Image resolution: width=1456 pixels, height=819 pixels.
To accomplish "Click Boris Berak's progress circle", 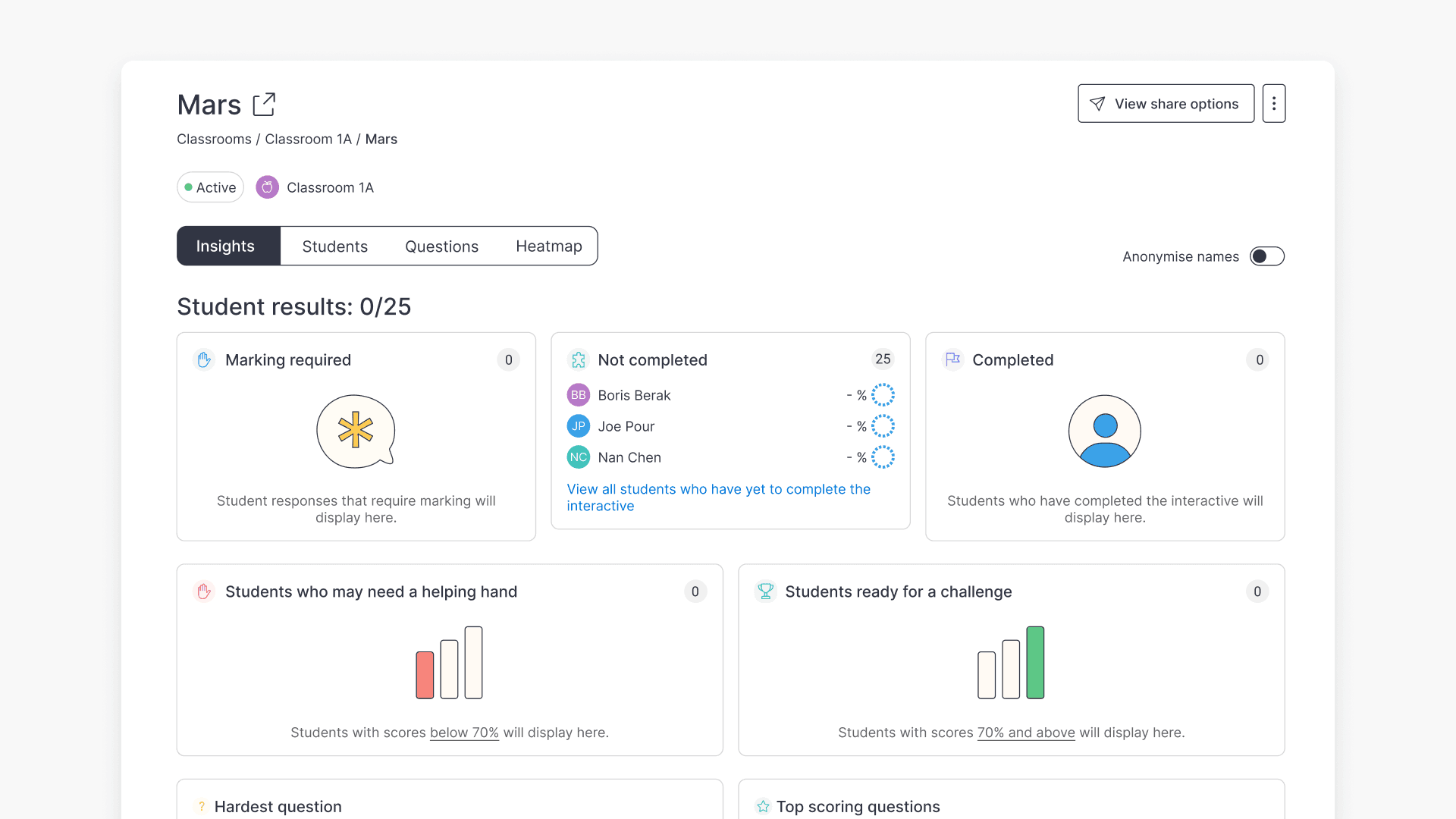I will click(x=883, y=395).
